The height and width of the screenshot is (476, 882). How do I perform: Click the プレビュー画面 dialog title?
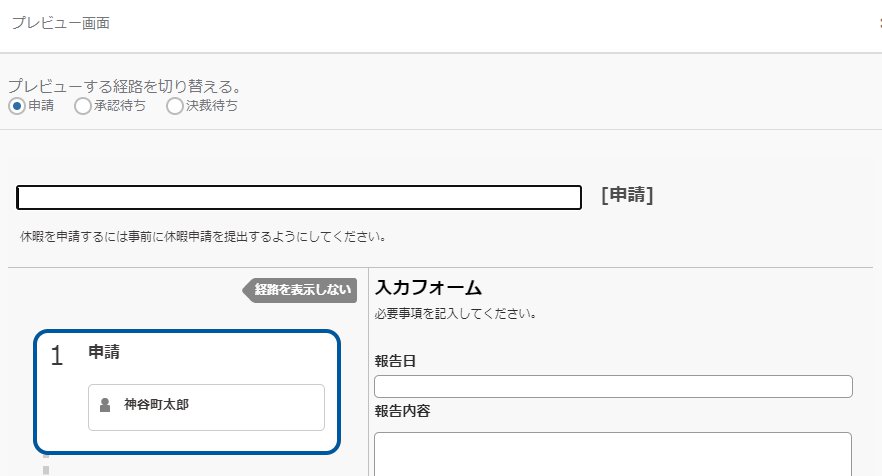click(x=61, y=23)
